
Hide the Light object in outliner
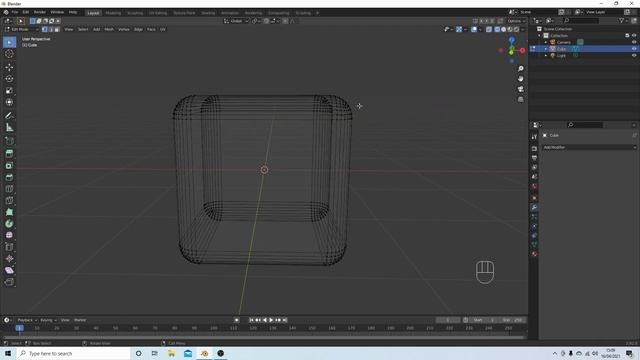tap(634, 55)
